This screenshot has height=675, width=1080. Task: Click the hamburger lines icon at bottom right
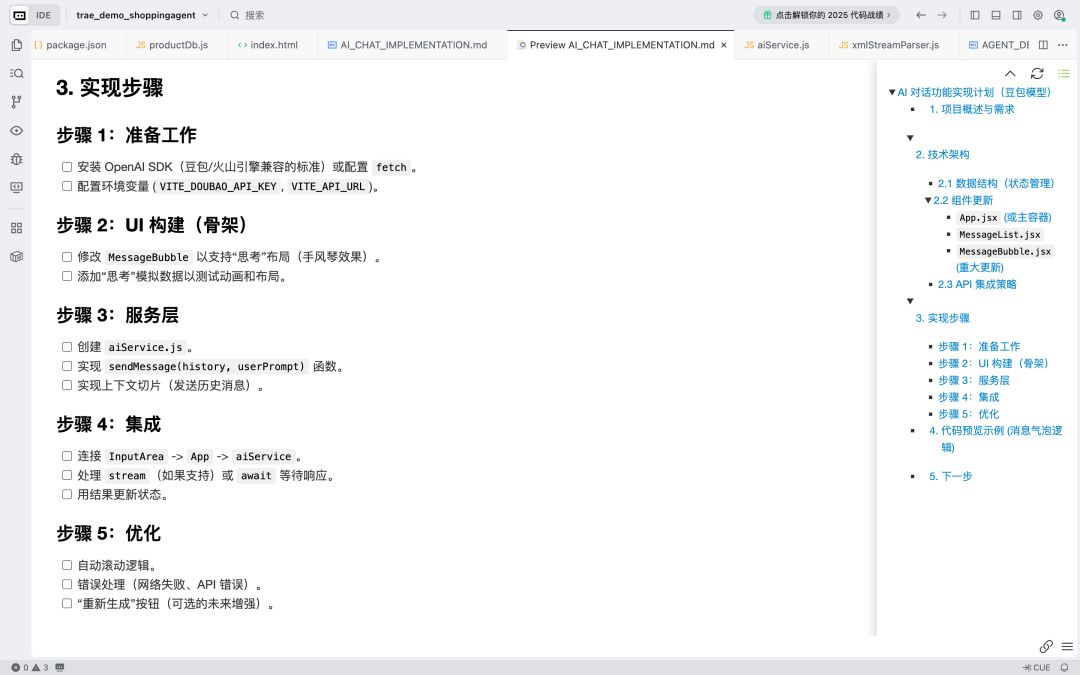point(1067,646)
